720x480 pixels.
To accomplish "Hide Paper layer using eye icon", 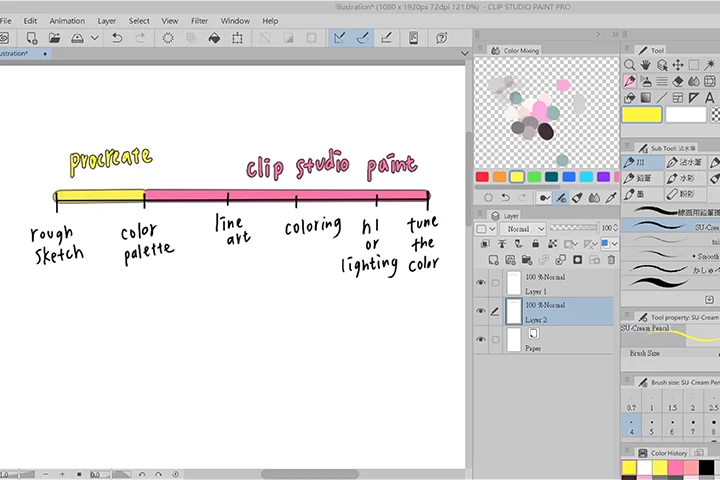I will point(481,339).
